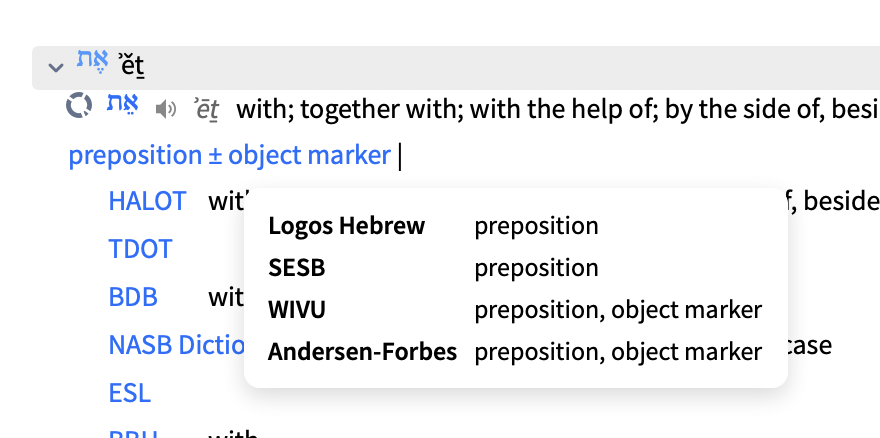Click the ring word-sense icon beside את
Screen dimensions: 880x438
click(79, 106)
